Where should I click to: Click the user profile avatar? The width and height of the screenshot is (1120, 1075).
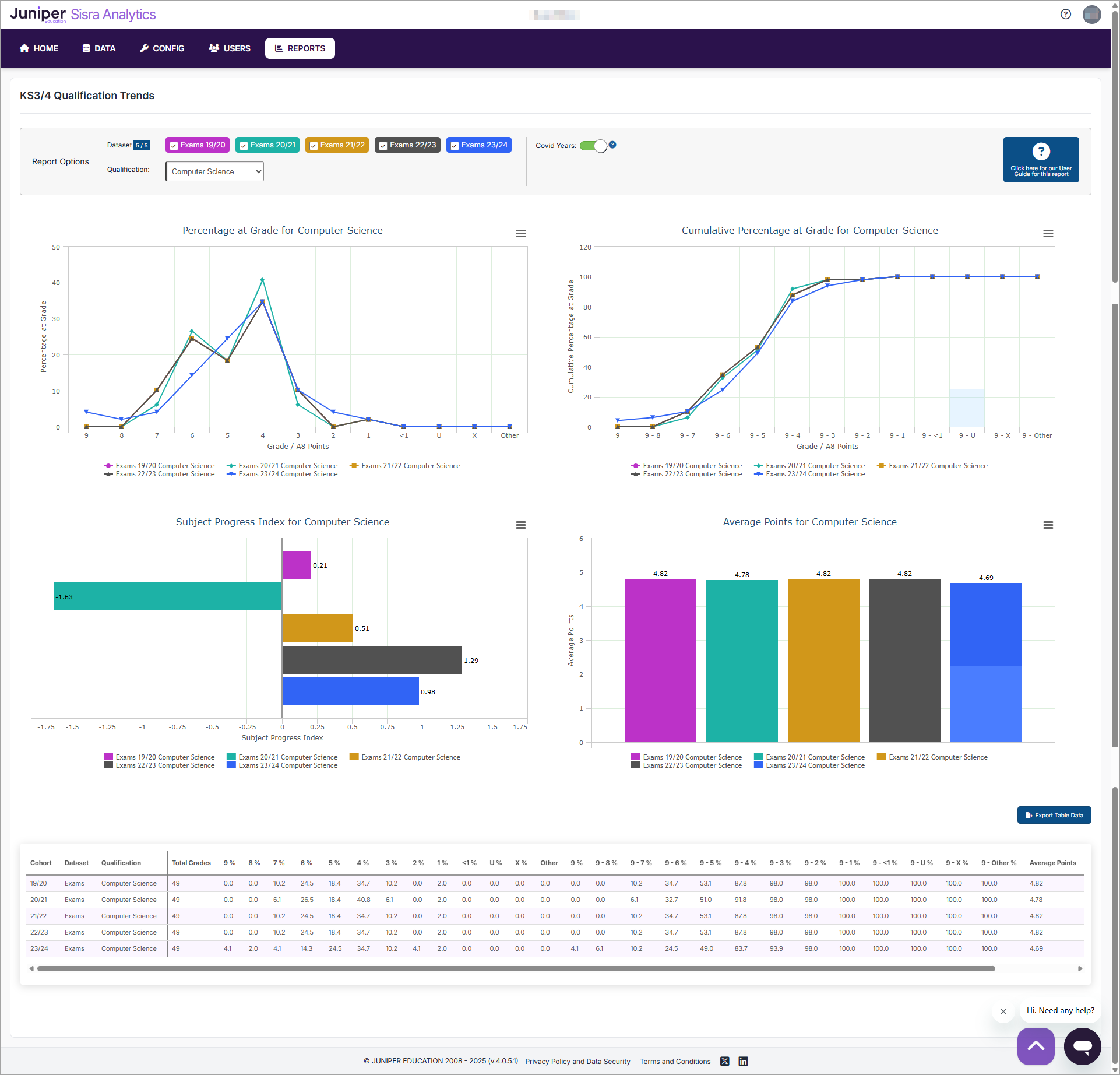coord(1091,14)
